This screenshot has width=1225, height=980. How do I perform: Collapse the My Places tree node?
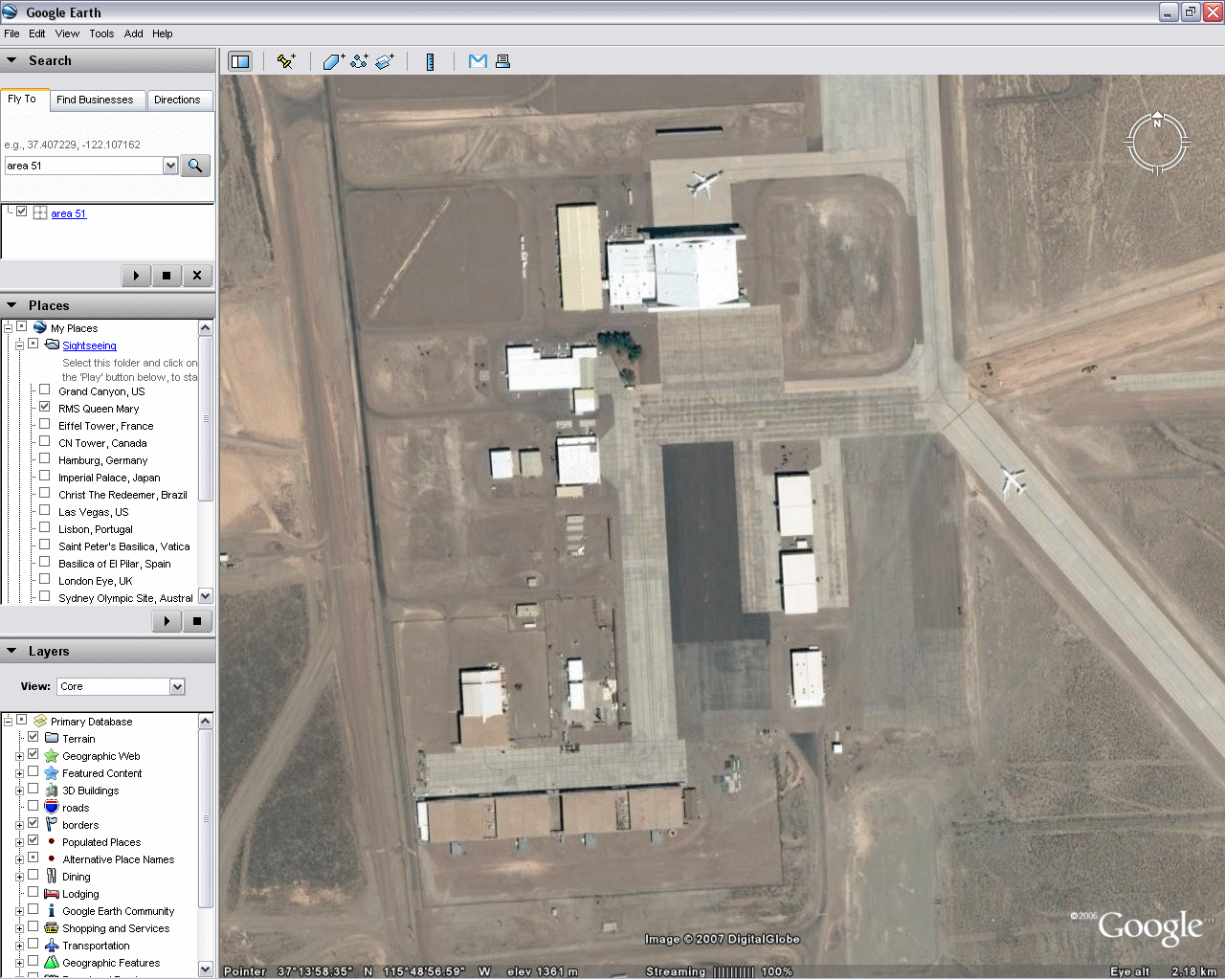tap(8, 327)
